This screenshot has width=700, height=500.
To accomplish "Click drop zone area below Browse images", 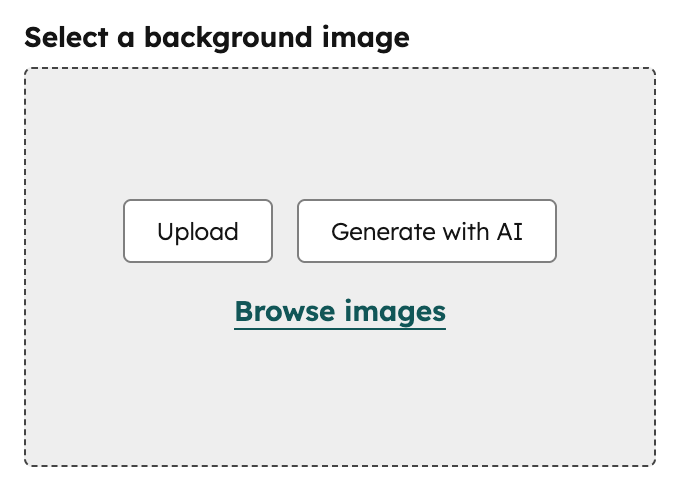I will pyautogui.click(x=340, y=400).
